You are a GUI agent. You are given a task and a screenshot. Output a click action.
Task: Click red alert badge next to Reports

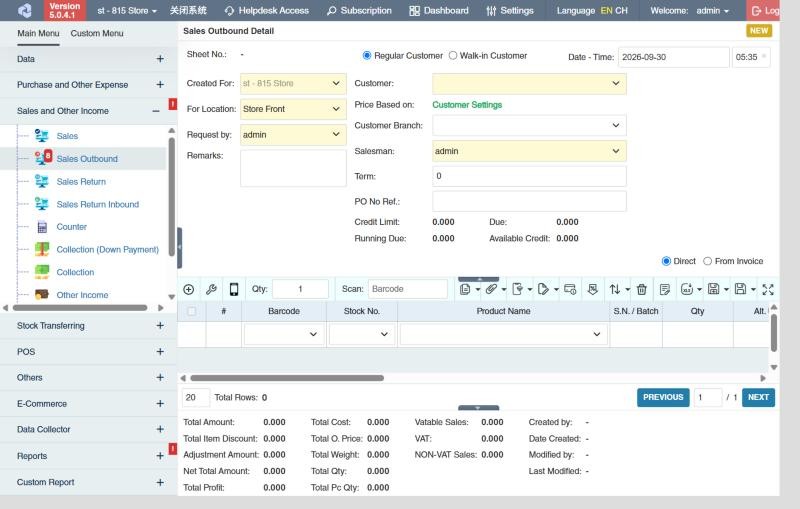(173, 448)
